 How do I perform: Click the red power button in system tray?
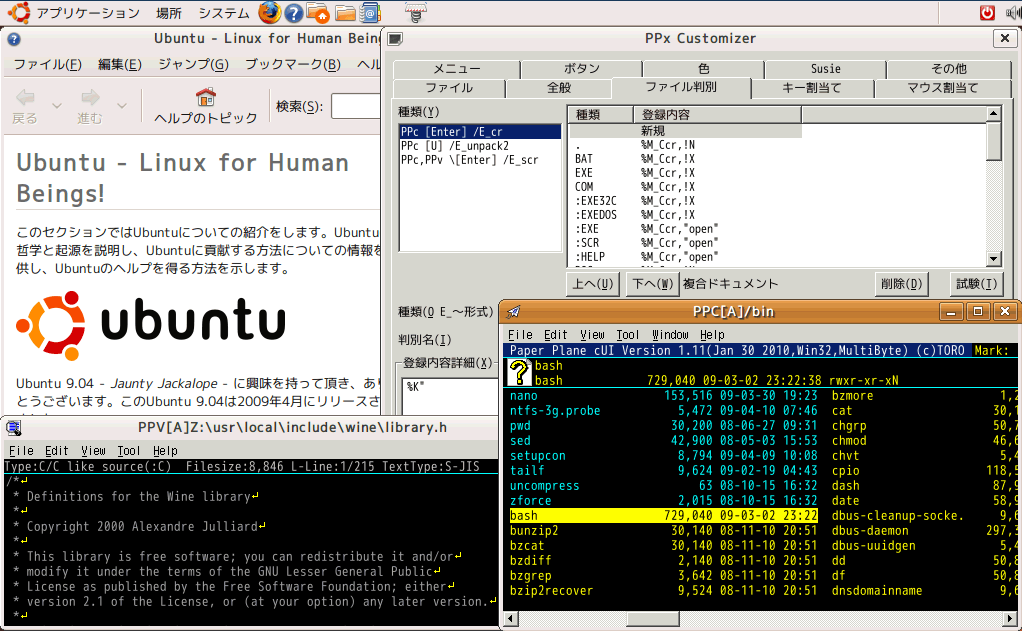987,13
